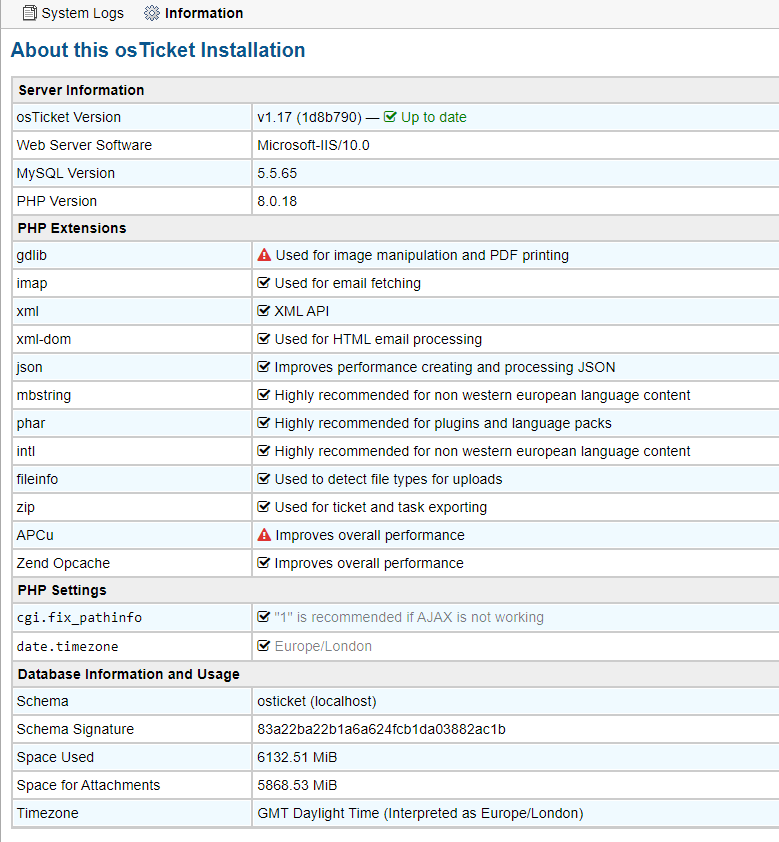This screenshot has height=842, width=779.
Task: Click the gdlib red warning triangle icon
Action: tap(264, 255)
